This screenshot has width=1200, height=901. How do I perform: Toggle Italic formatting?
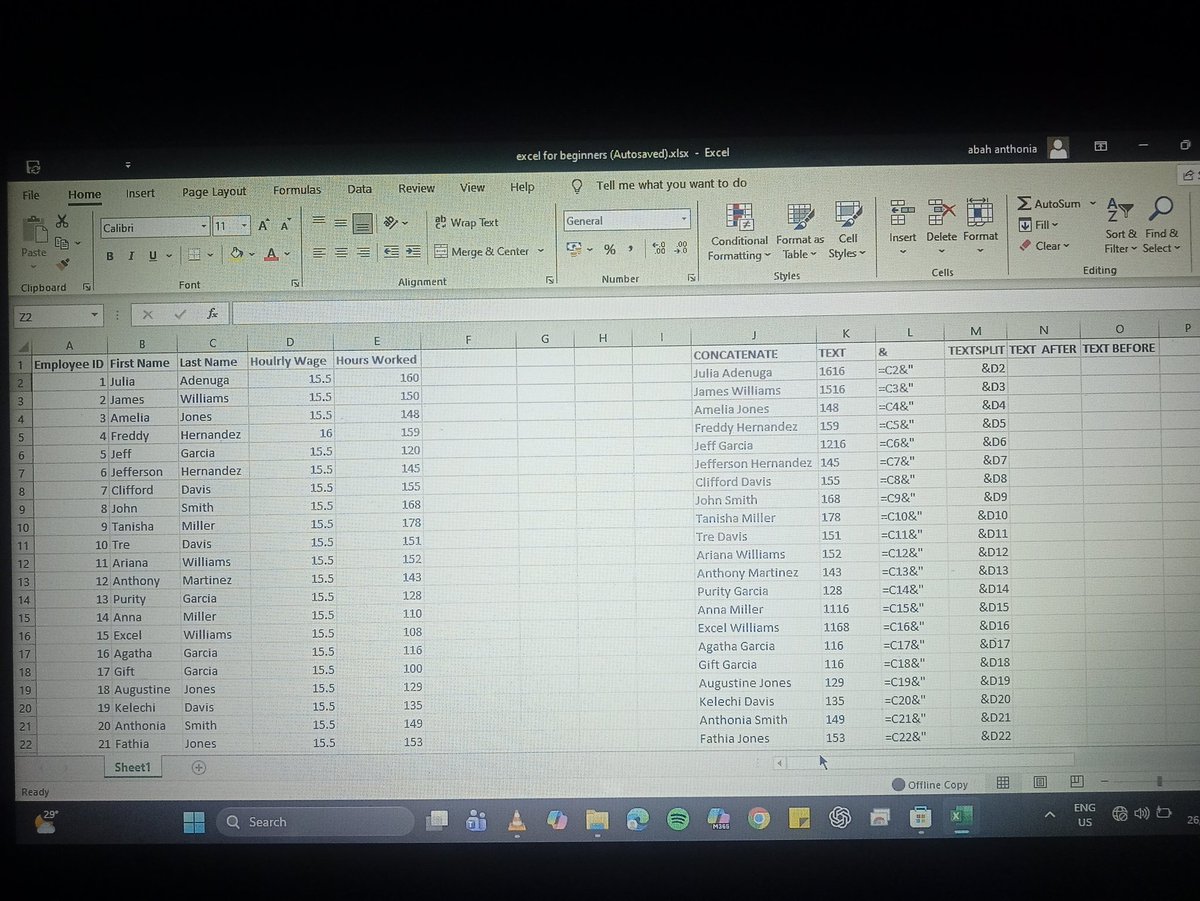(131, 256)
